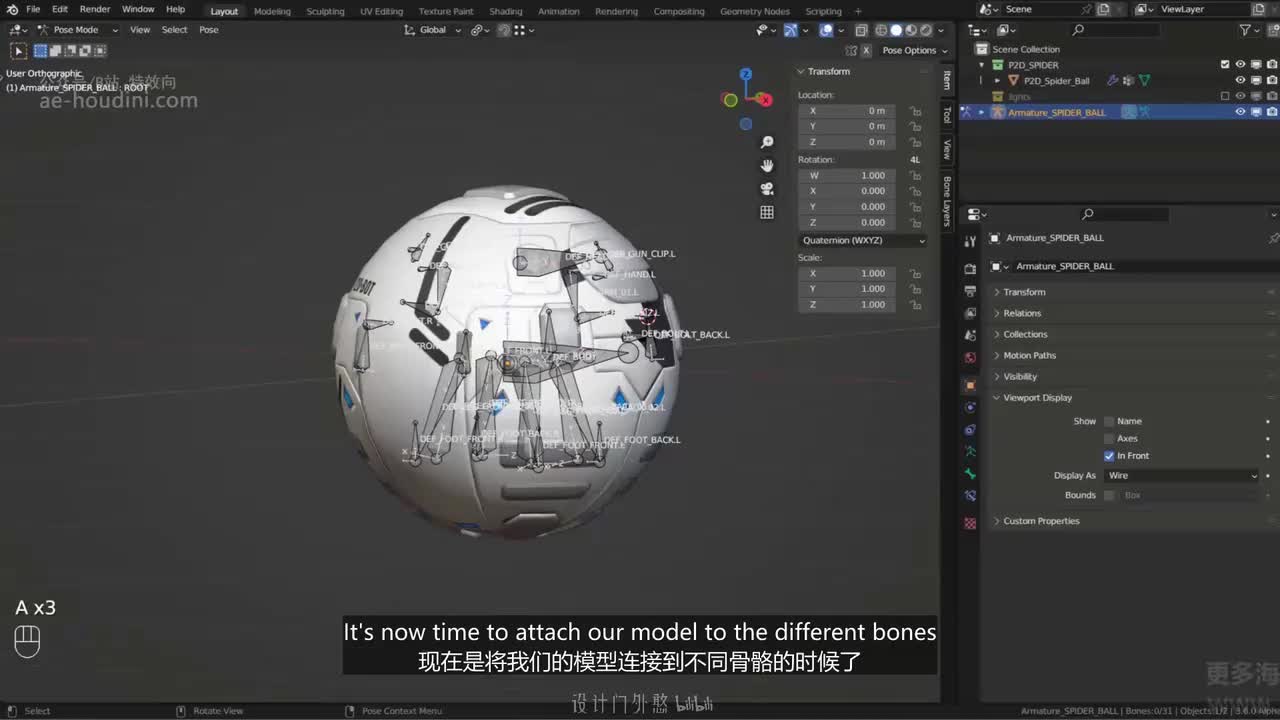Open the Pose Options dropdown
Image resolution: width=1280 pixels, height=720 pixels.
915,50
